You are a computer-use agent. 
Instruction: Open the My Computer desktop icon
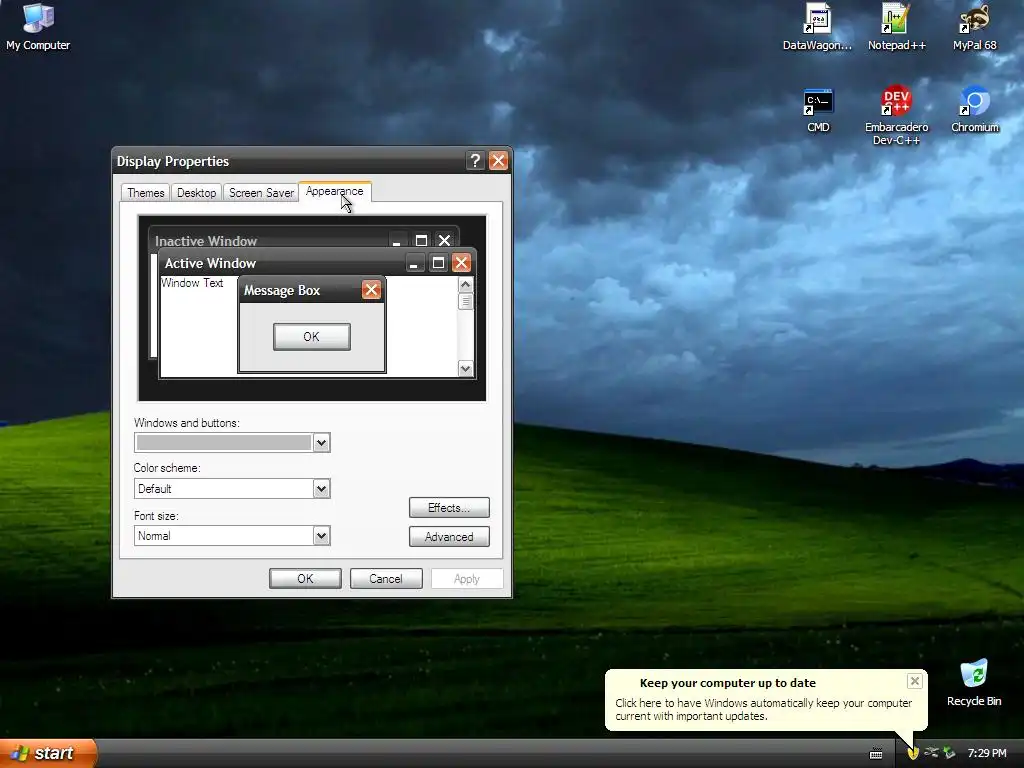[38, 27]
